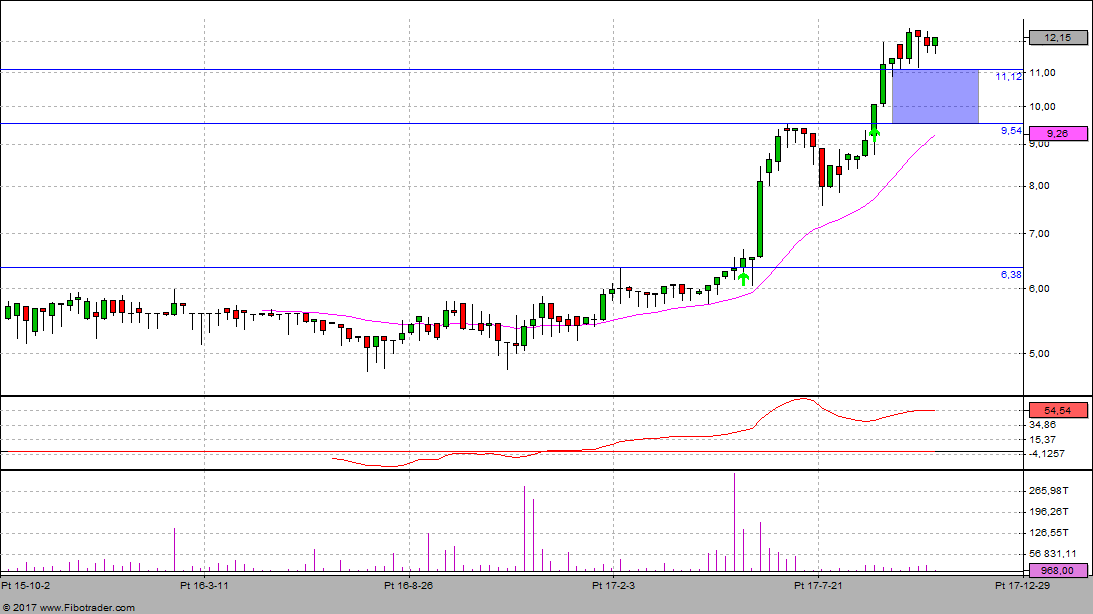Image resolution: width=1093 pixels, height=614 pixels.
Task: Click the current price label 12,15
Action: pos(1057,38)
